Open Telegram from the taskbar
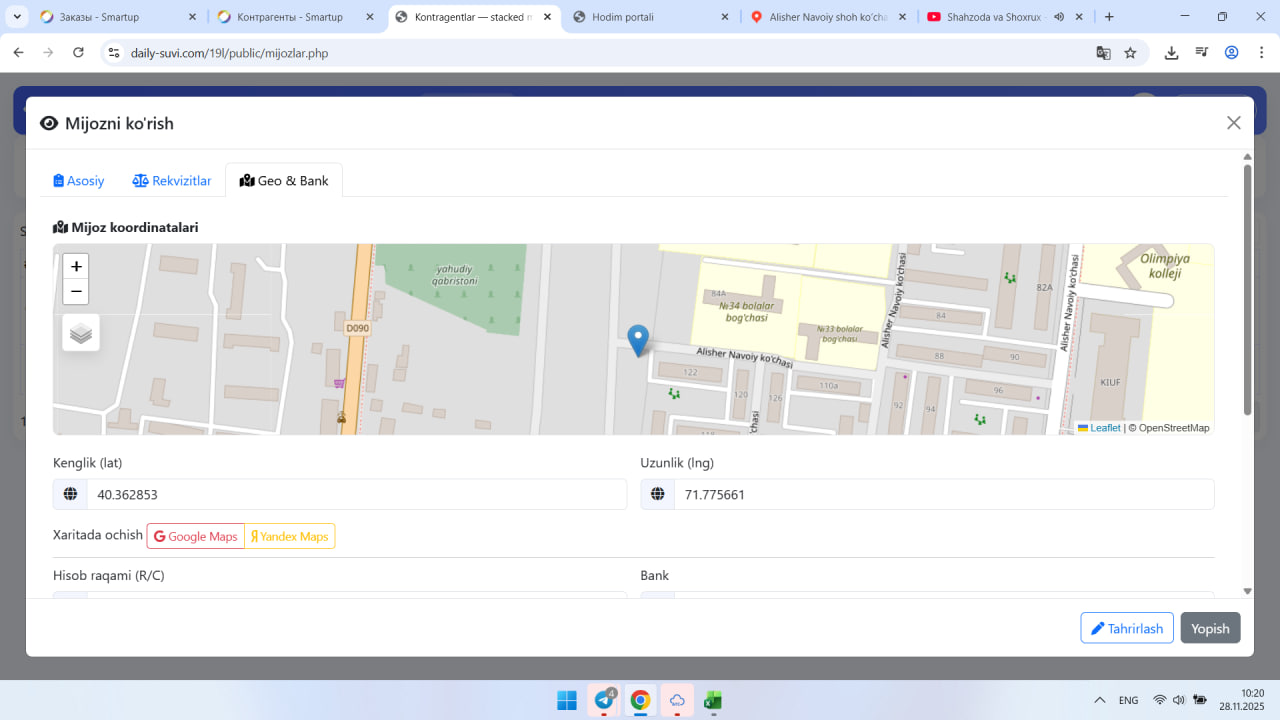 coord(604,700)
